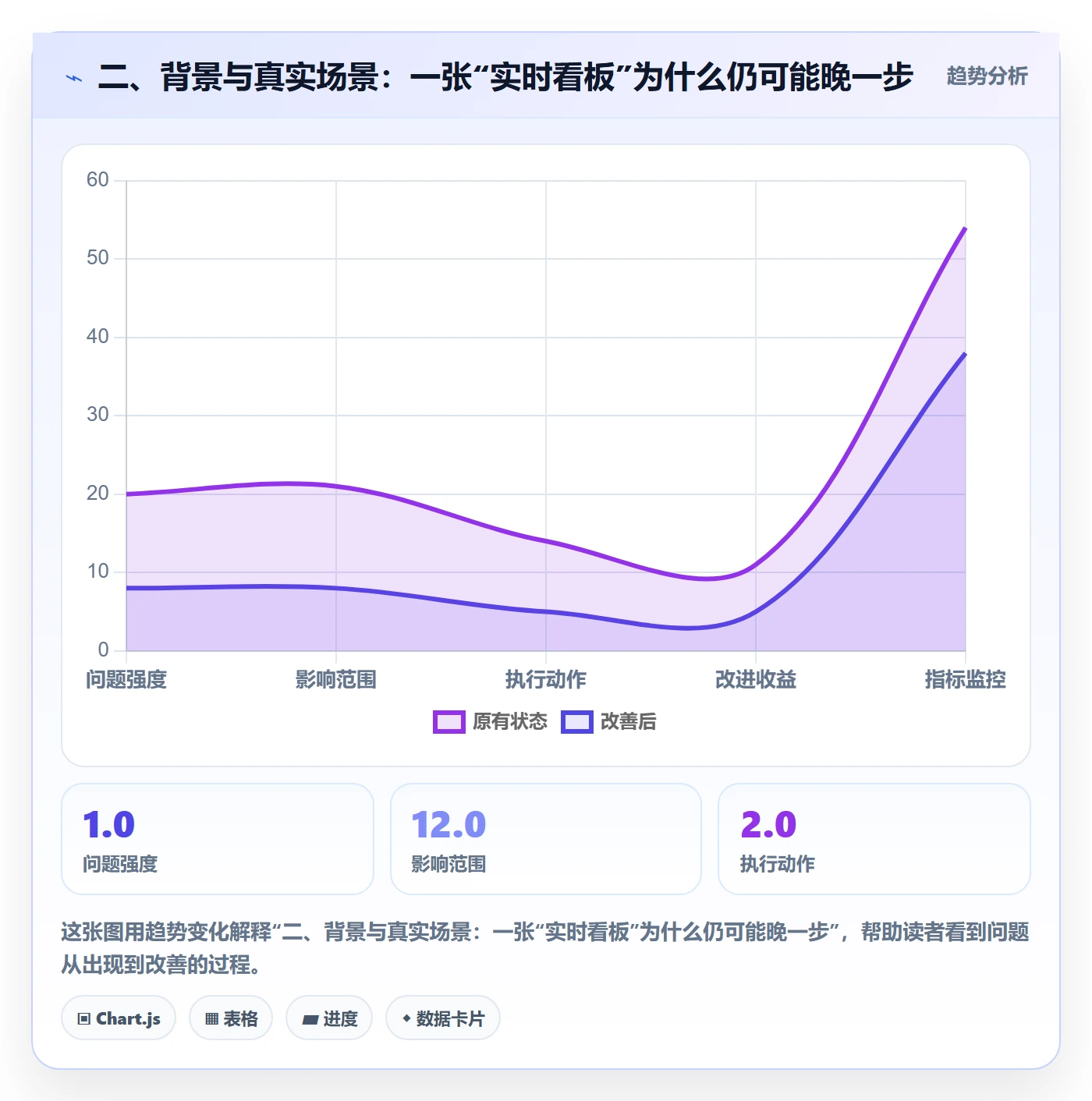Click the Chart.js tag icon
This screenshot has height=1101, width=1092.
point(84,1019)
